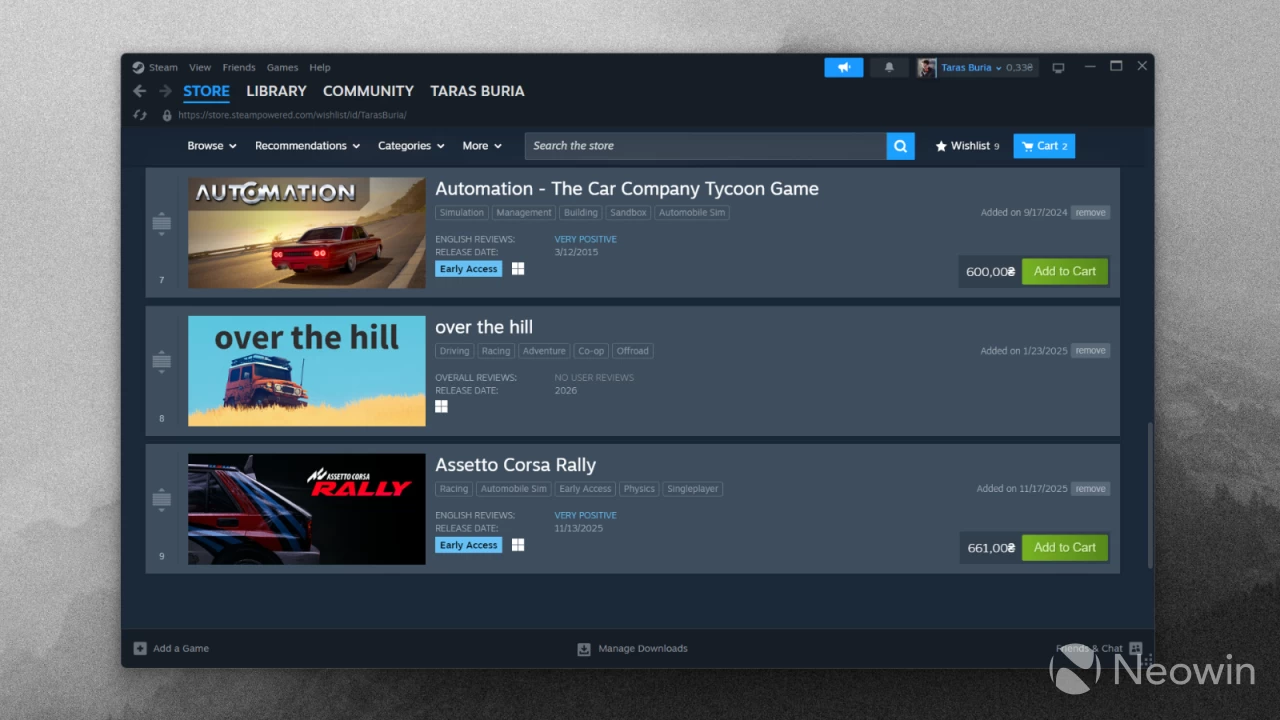Click Windows platform icon on Automation row
The width and height of the screenshot is (1280, 720).
coord(518,269)
